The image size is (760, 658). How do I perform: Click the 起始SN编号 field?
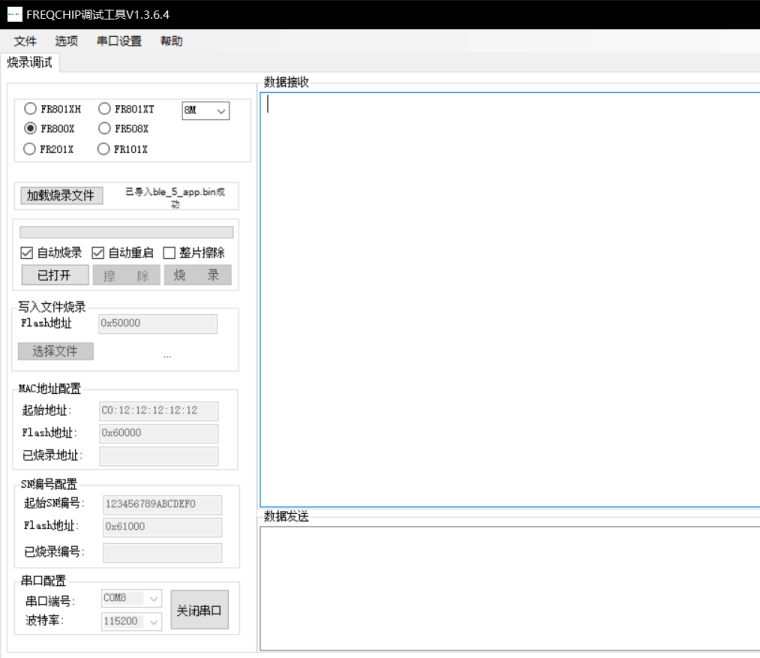(x=162, y=504)
